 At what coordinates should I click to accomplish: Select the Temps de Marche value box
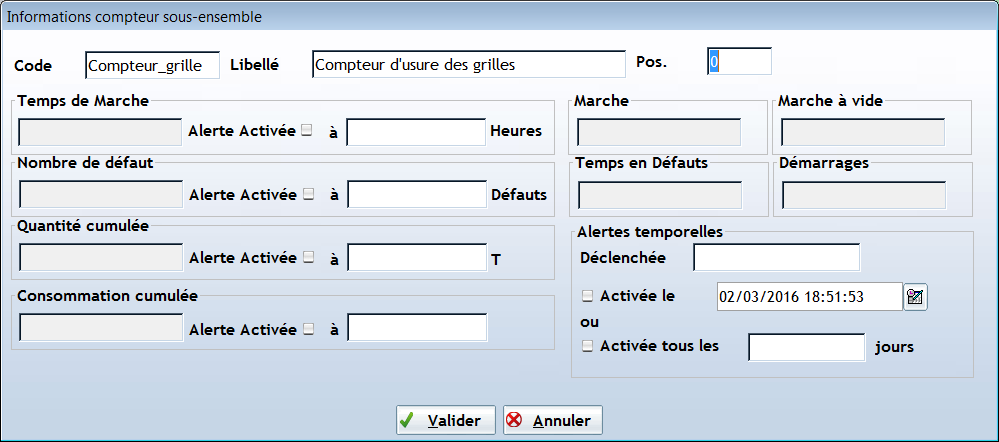101,132
